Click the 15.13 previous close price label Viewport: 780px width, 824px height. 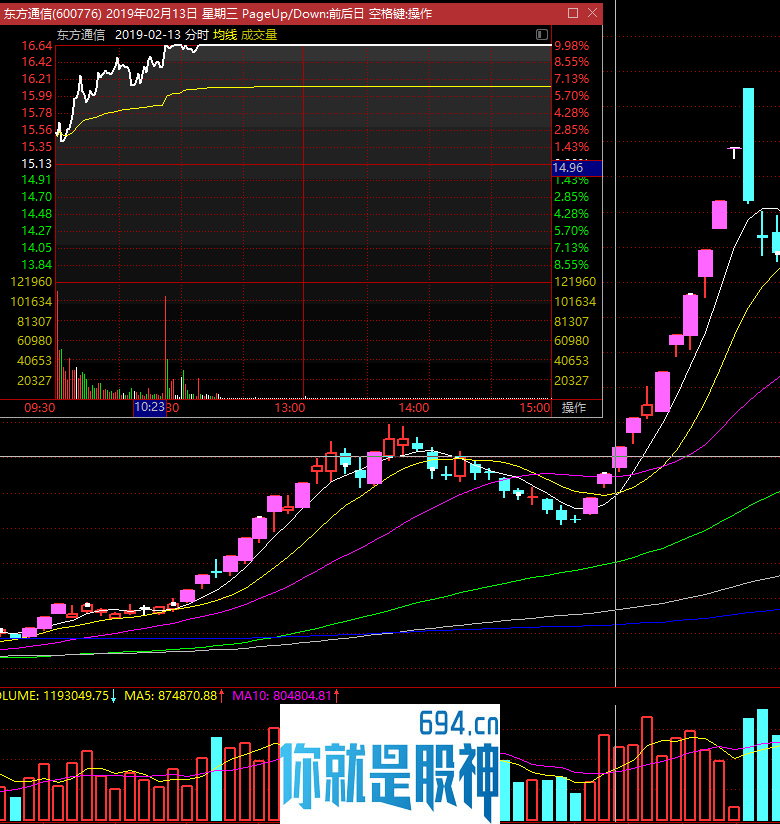[37, 163]
